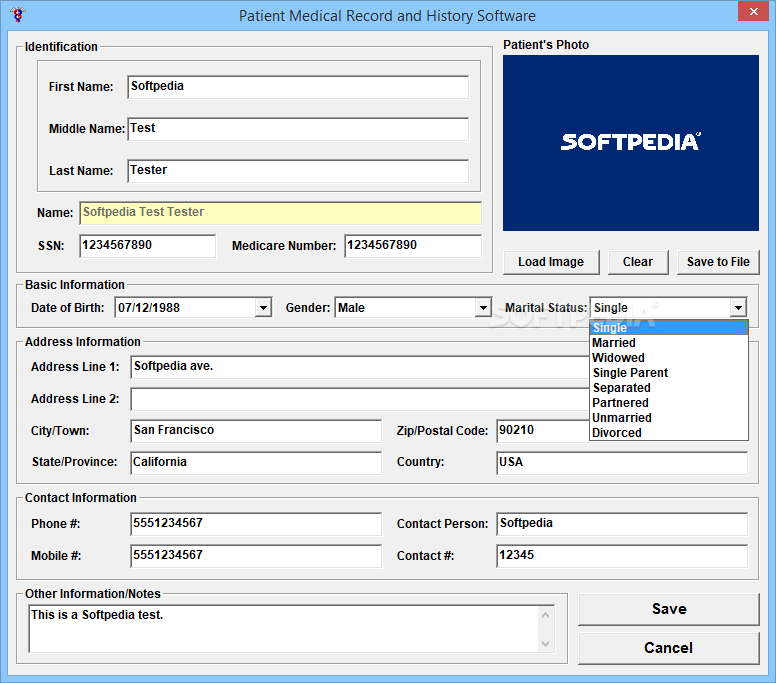This screenshot has width=776, height=683.
Task: Close the Patient Medical Record window
Action: coord(753,11)
